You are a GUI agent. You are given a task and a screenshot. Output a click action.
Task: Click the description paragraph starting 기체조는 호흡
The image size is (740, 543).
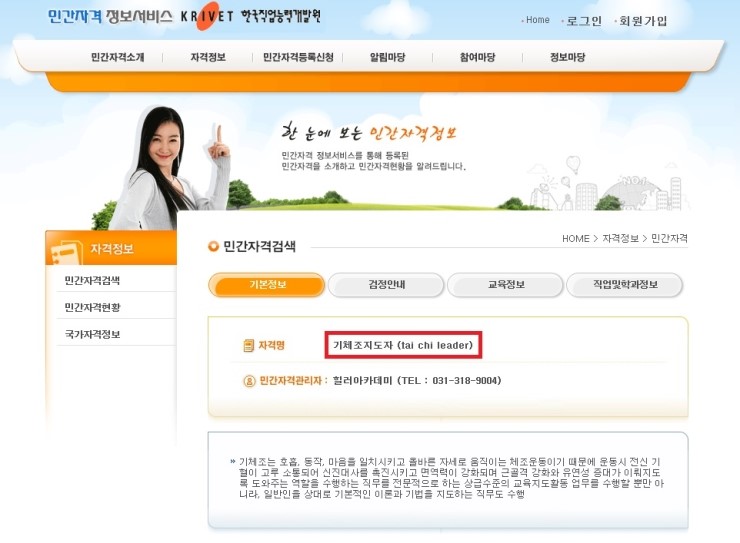[x=451, y=478]
